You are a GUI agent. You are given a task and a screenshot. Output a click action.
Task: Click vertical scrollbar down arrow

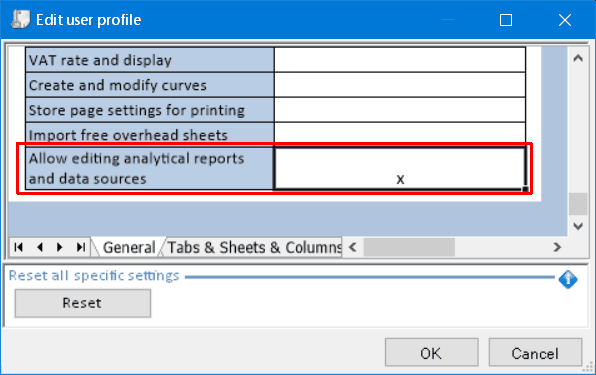pos(578,226)
